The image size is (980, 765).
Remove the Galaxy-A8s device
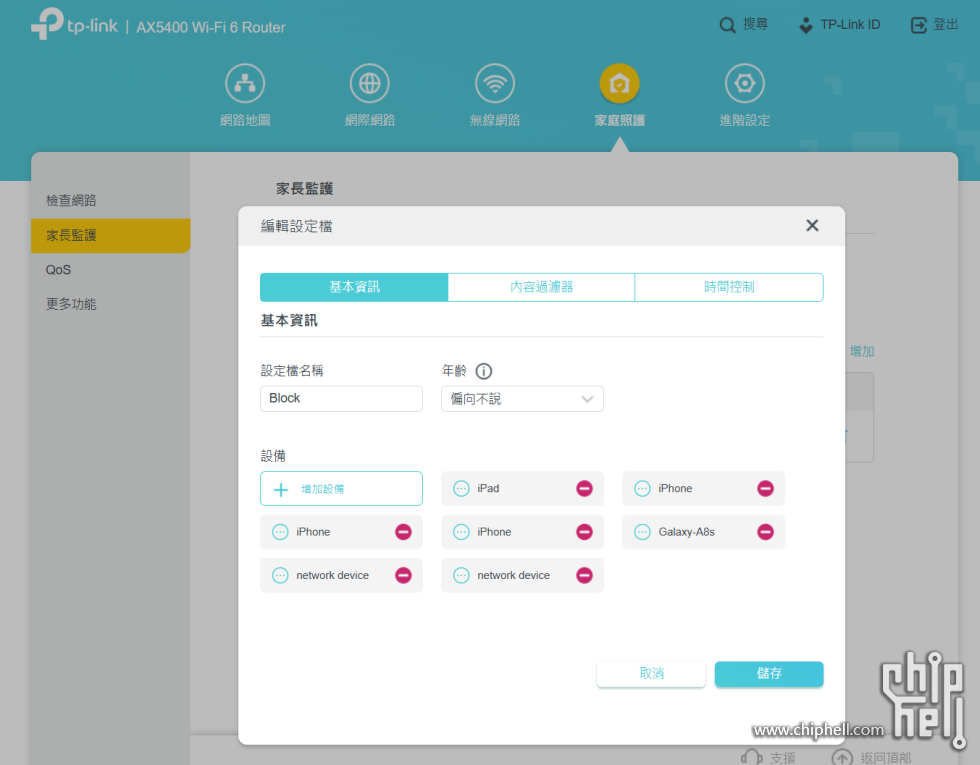click(x=765, y=532)
